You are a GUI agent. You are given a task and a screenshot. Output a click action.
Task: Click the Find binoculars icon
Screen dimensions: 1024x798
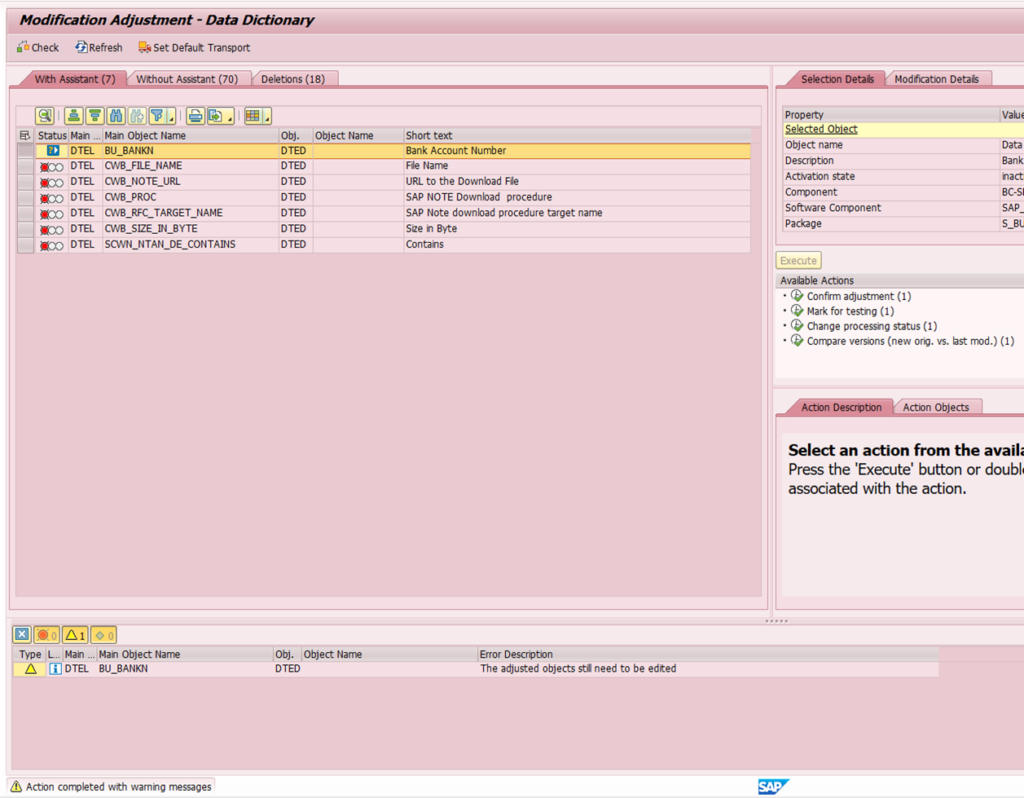(116, 116)
